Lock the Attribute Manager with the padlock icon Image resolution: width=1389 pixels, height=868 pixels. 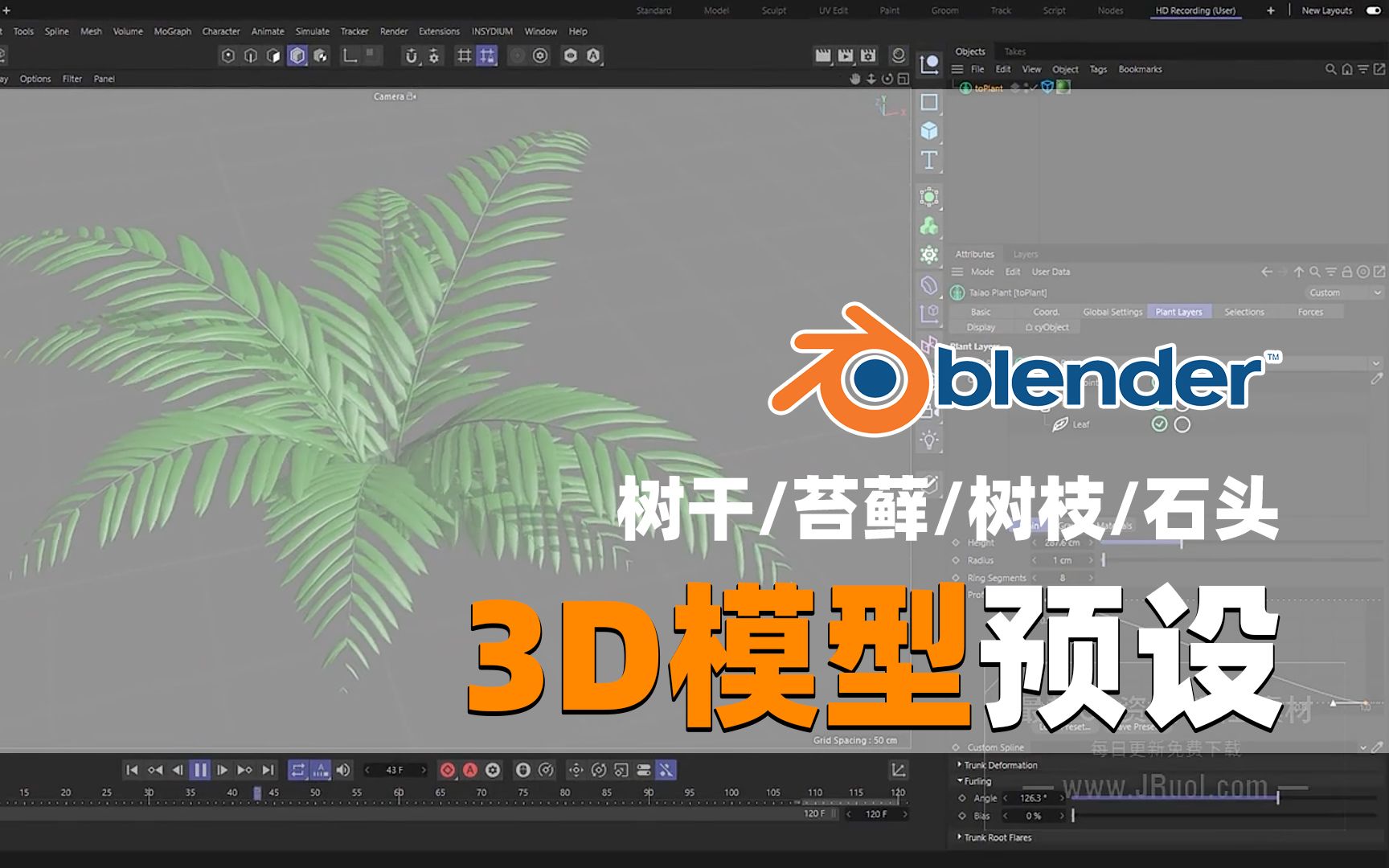coord(1346,272)
